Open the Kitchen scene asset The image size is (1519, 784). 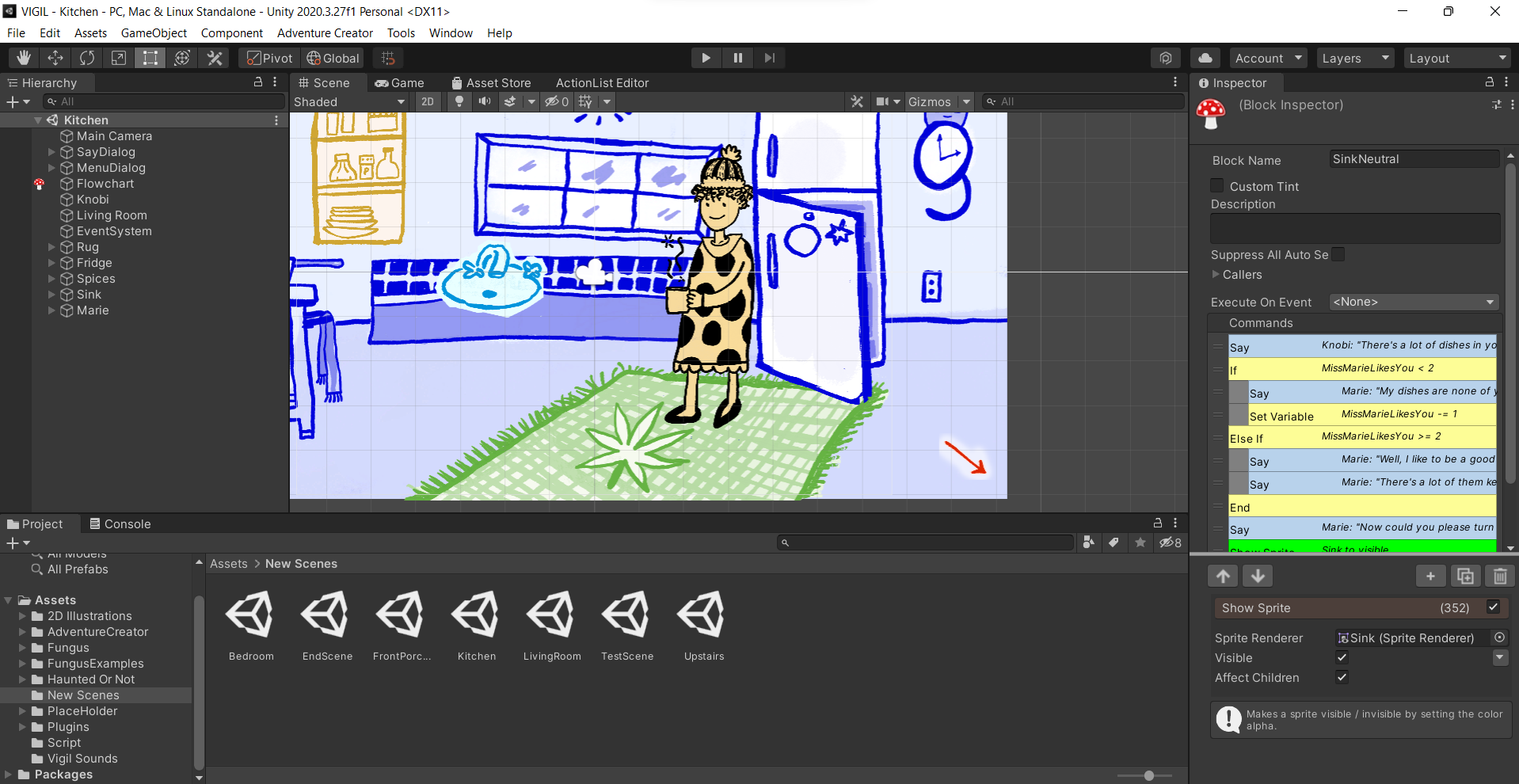pyautogui.click(x=477, y=626)
